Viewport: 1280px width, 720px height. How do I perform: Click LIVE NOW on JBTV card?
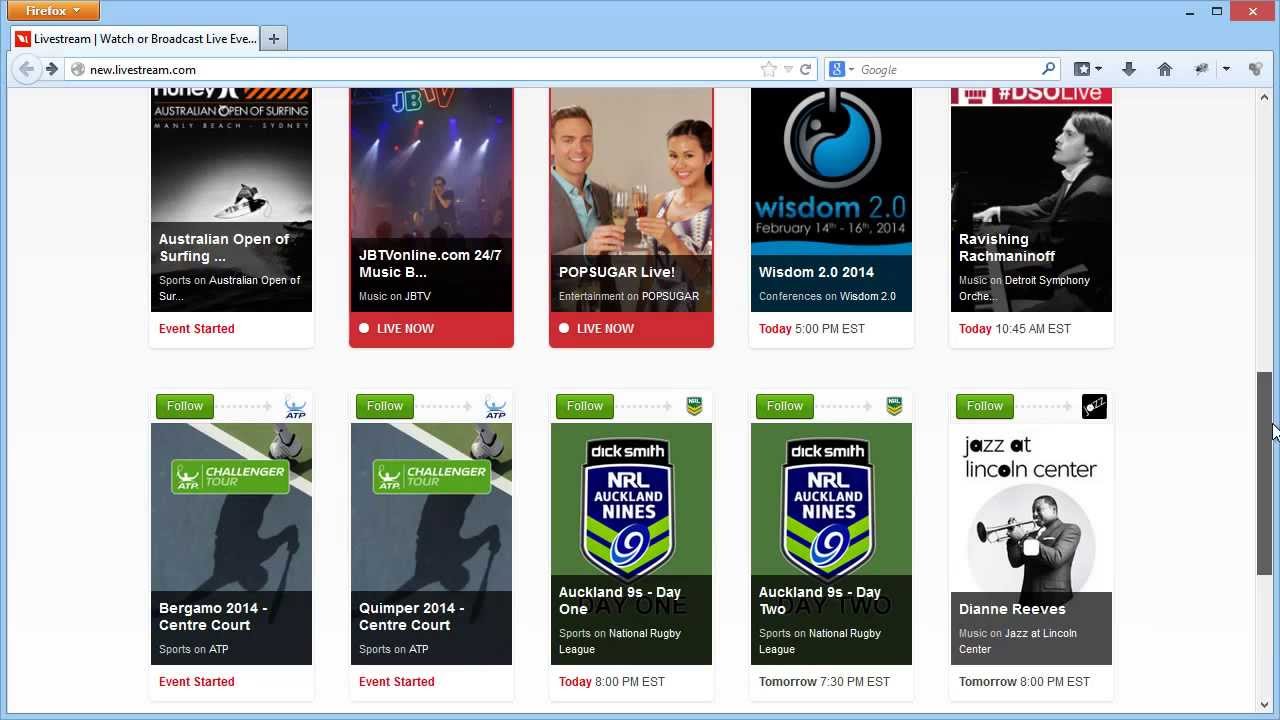405,328
